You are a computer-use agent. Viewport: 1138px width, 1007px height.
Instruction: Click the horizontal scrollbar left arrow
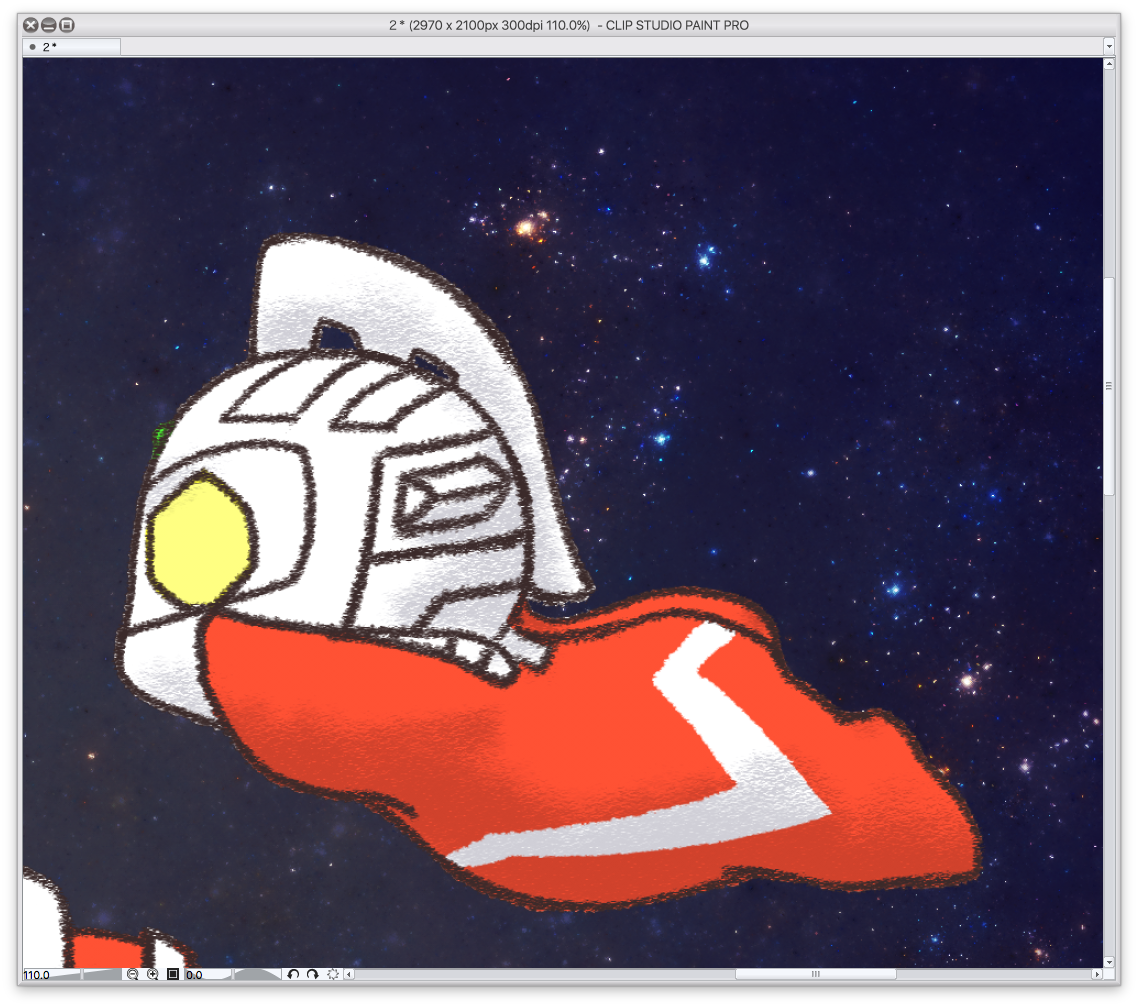(349, 974)
